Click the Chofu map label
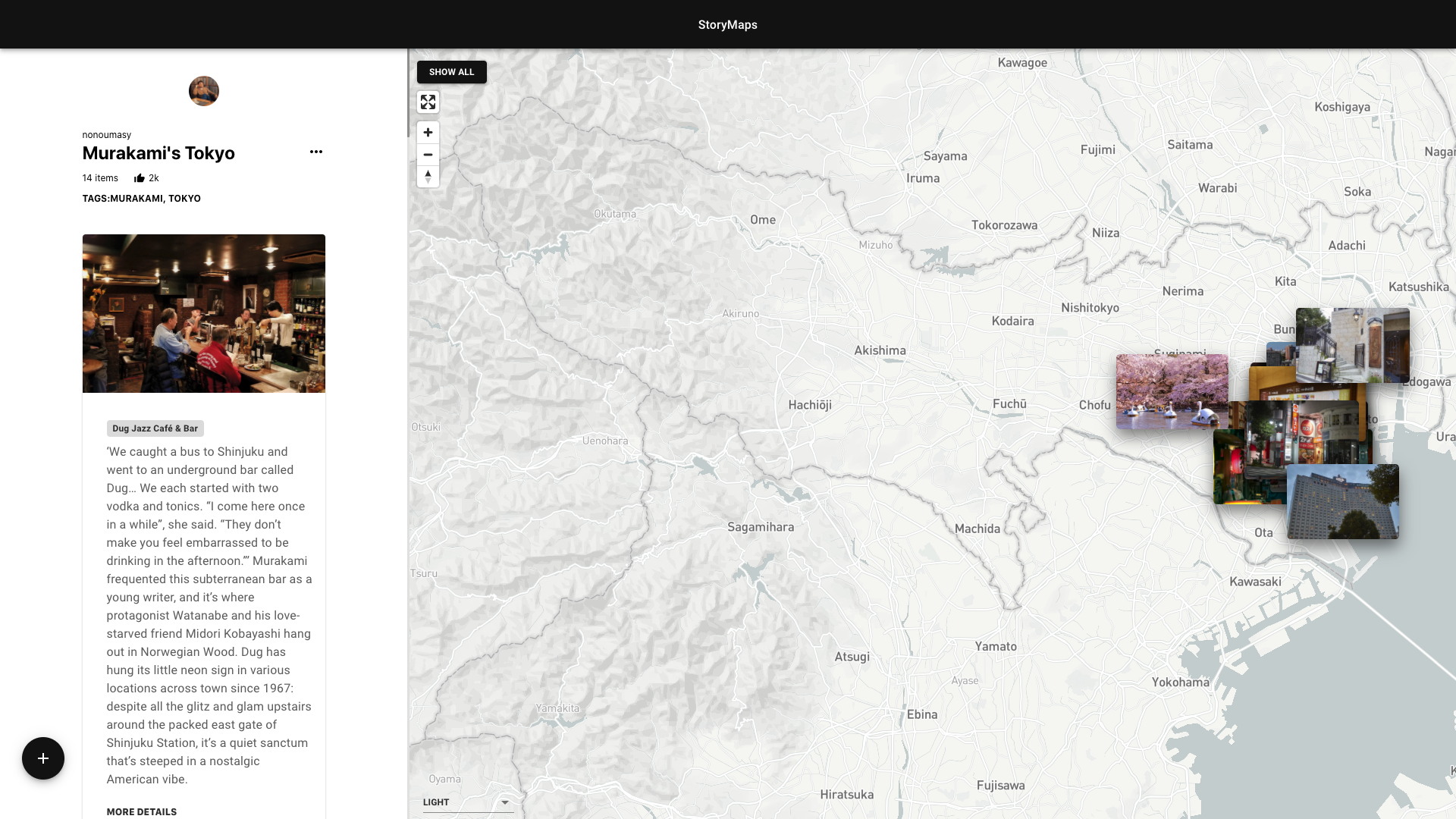Image resolution: width=1456 pixels, height=819 pixels. [x=1095, y=405]
